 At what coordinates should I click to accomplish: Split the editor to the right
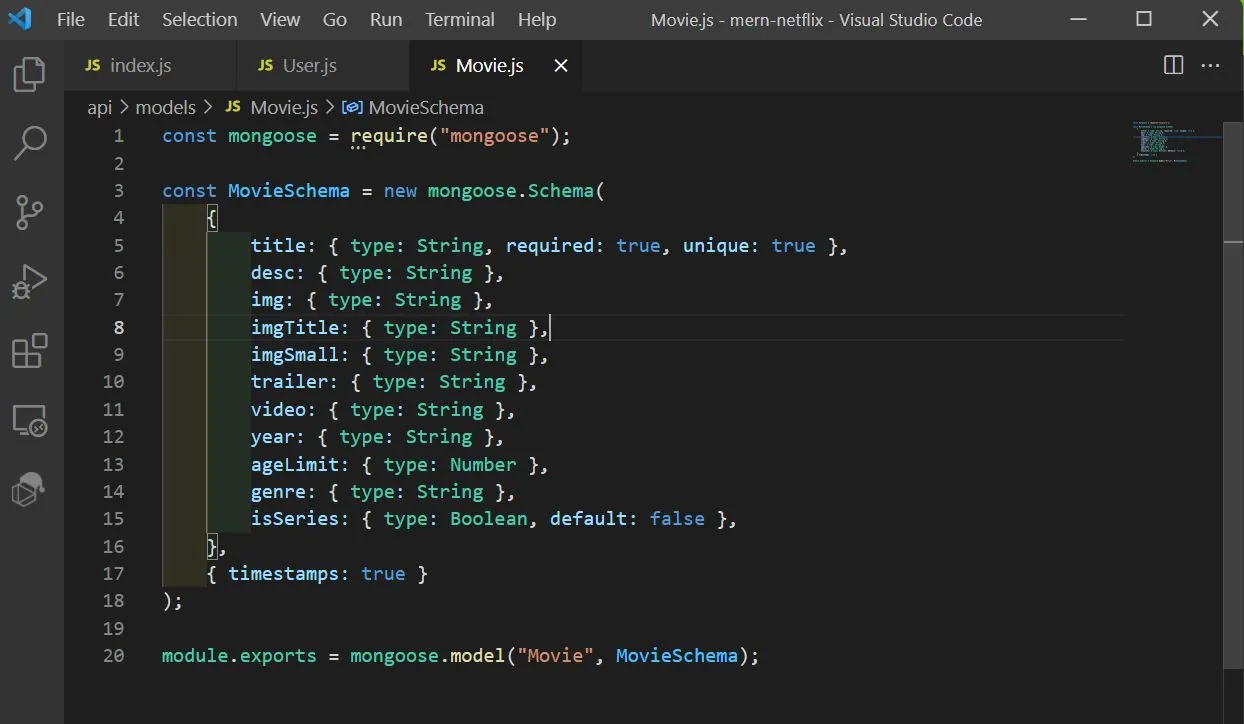(x=1174, y=65)
